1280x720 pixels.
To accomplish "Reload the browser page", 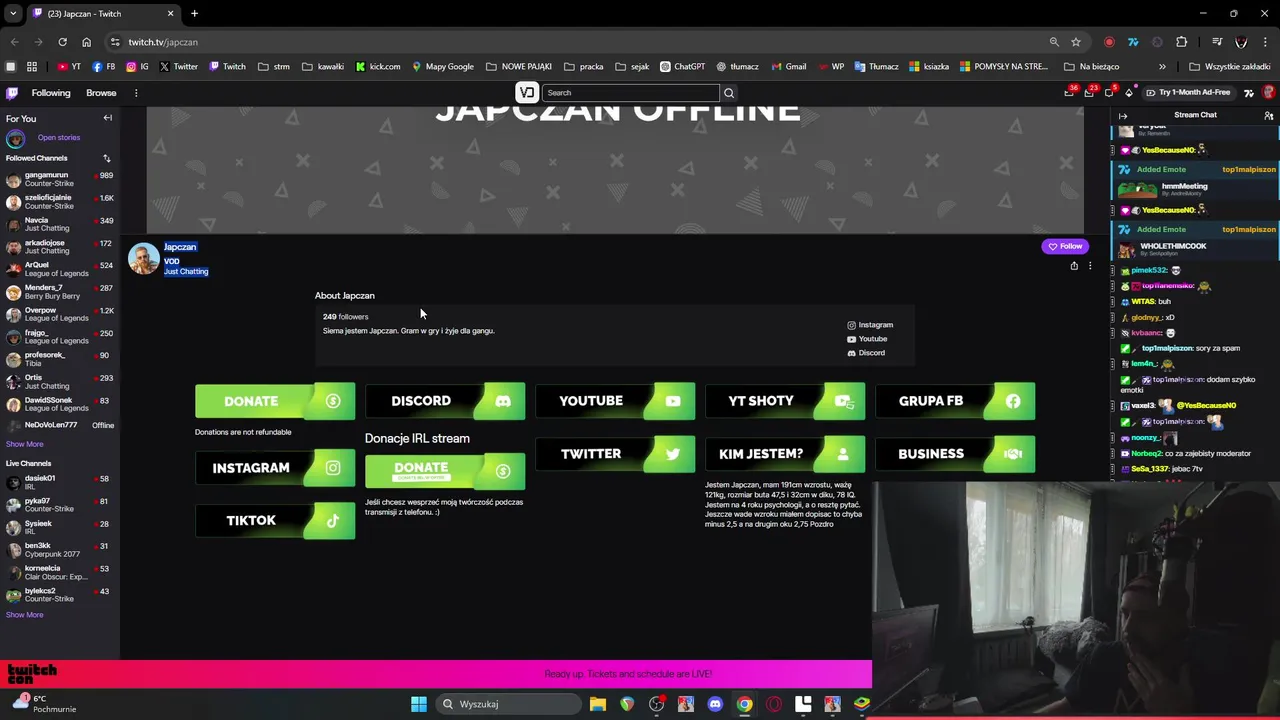I will click(62, 42).
